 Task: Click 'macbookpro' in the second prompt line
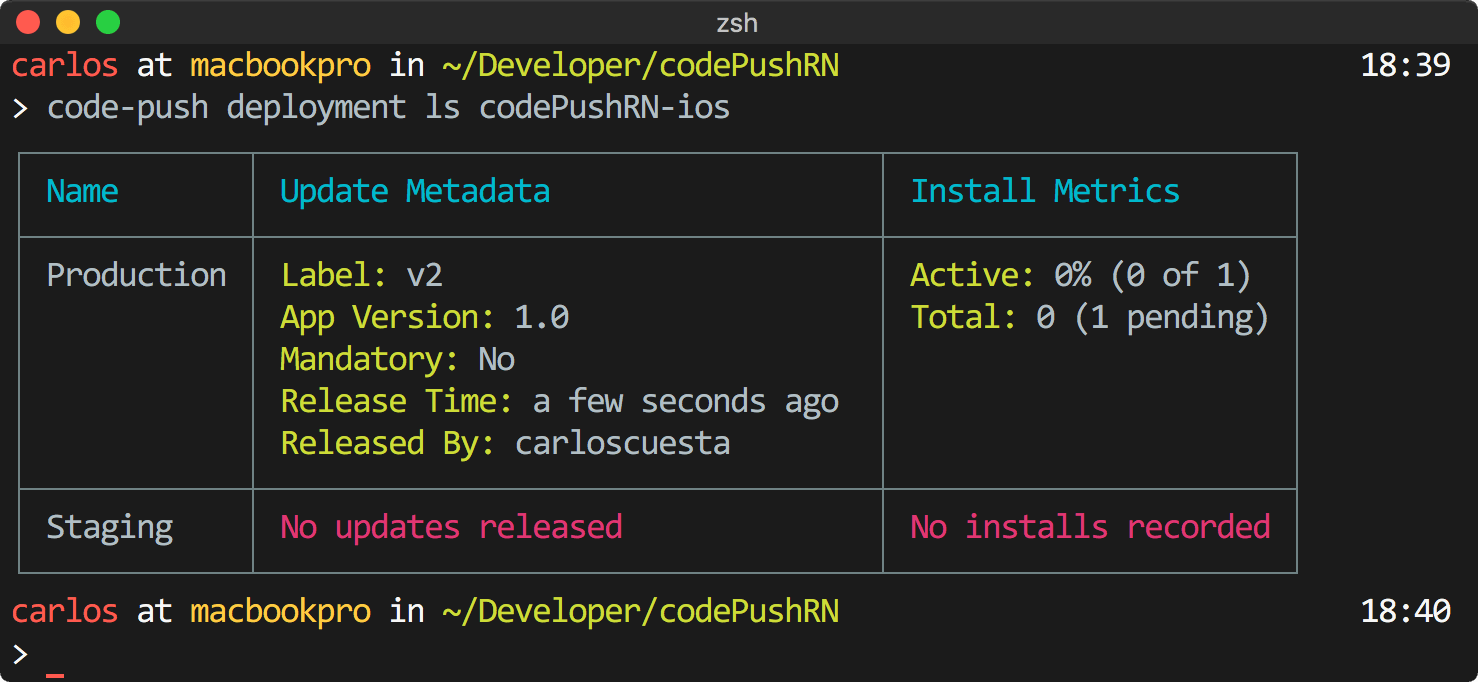coord(281,611)
